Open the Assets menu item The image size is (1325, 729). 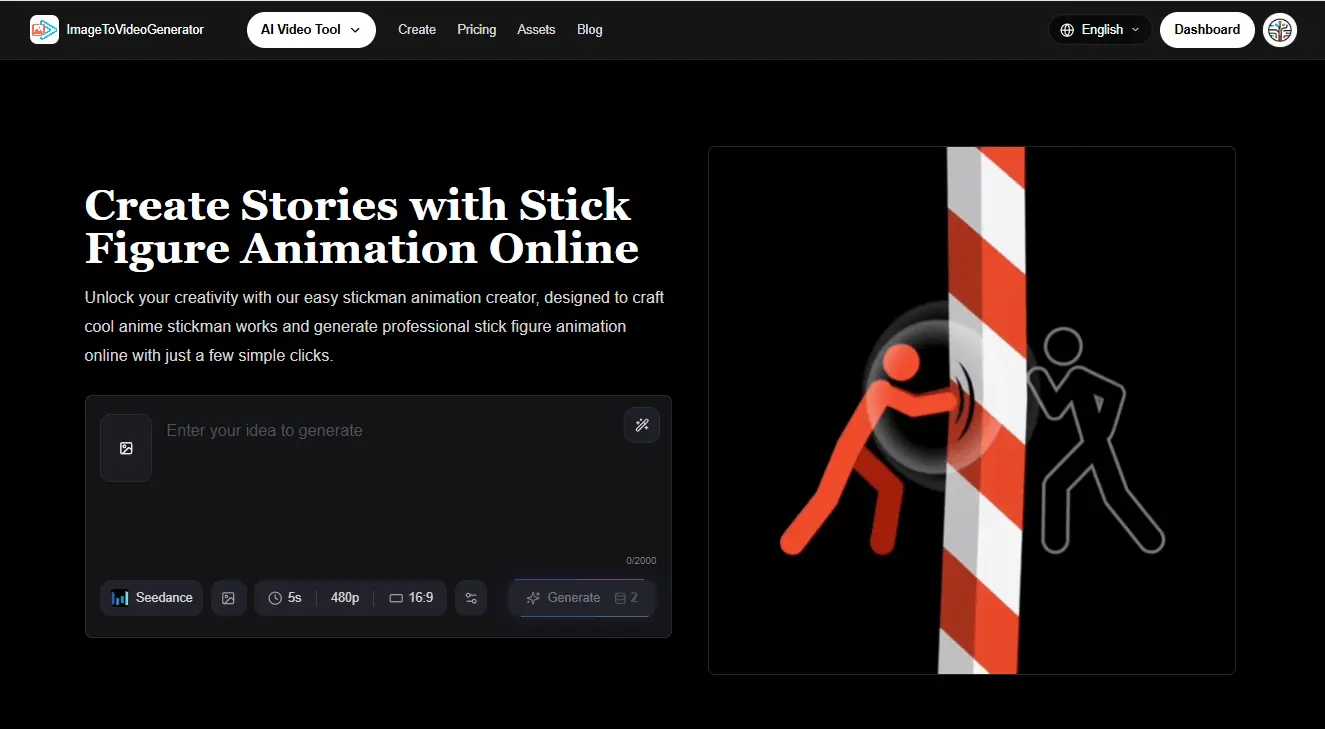536,30
